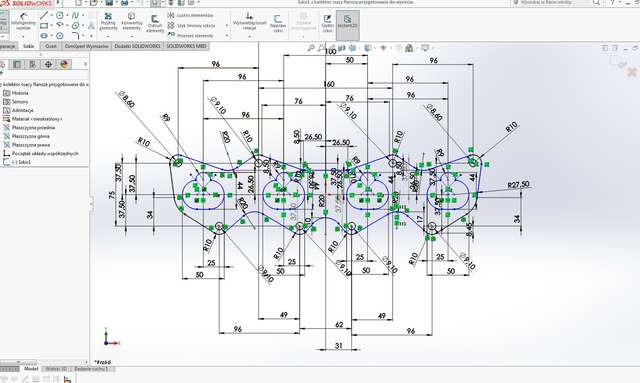Click Przenieś elementy button
The width and height of the screenshot is (640, 383).
click(191, 36)
